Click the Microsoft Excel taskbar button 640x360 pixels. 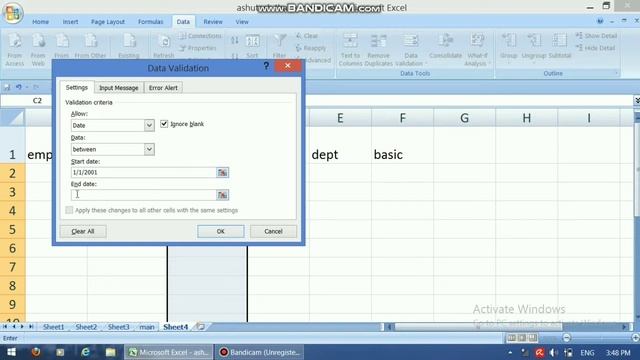pos(169,352)
